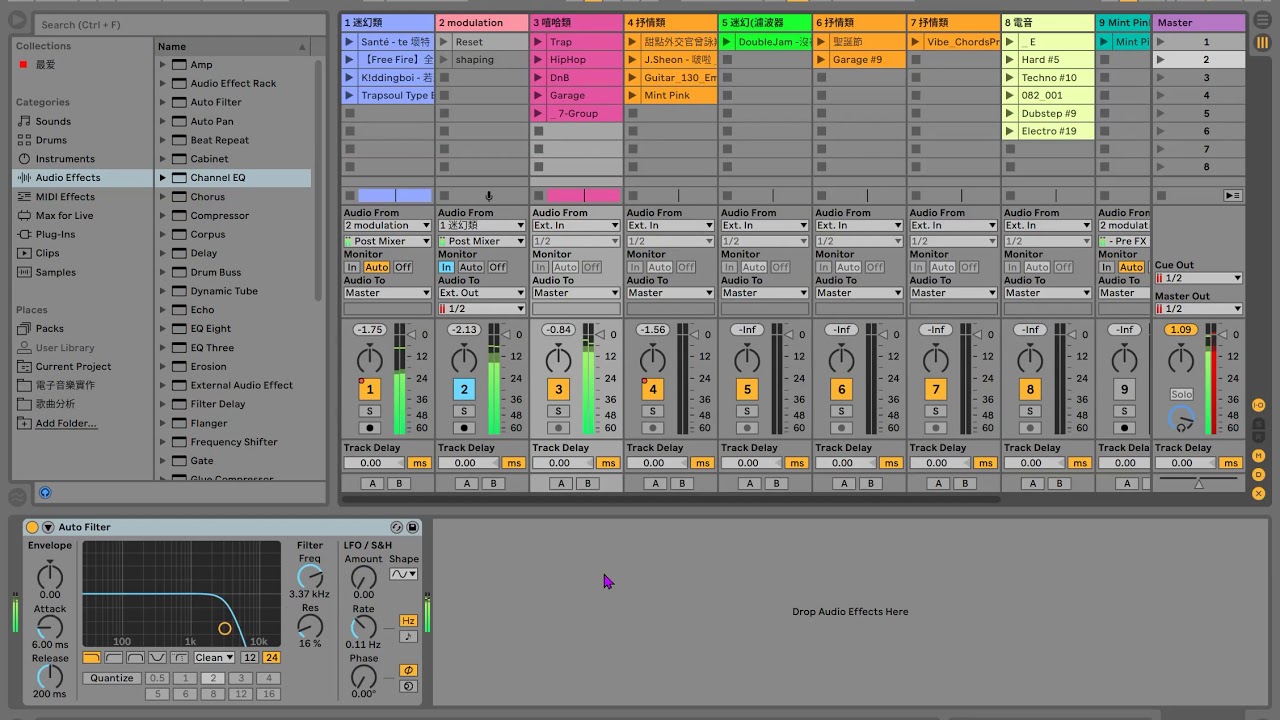Select the low-pass filter type icon

pyautogui.click(x=91, y=657)
